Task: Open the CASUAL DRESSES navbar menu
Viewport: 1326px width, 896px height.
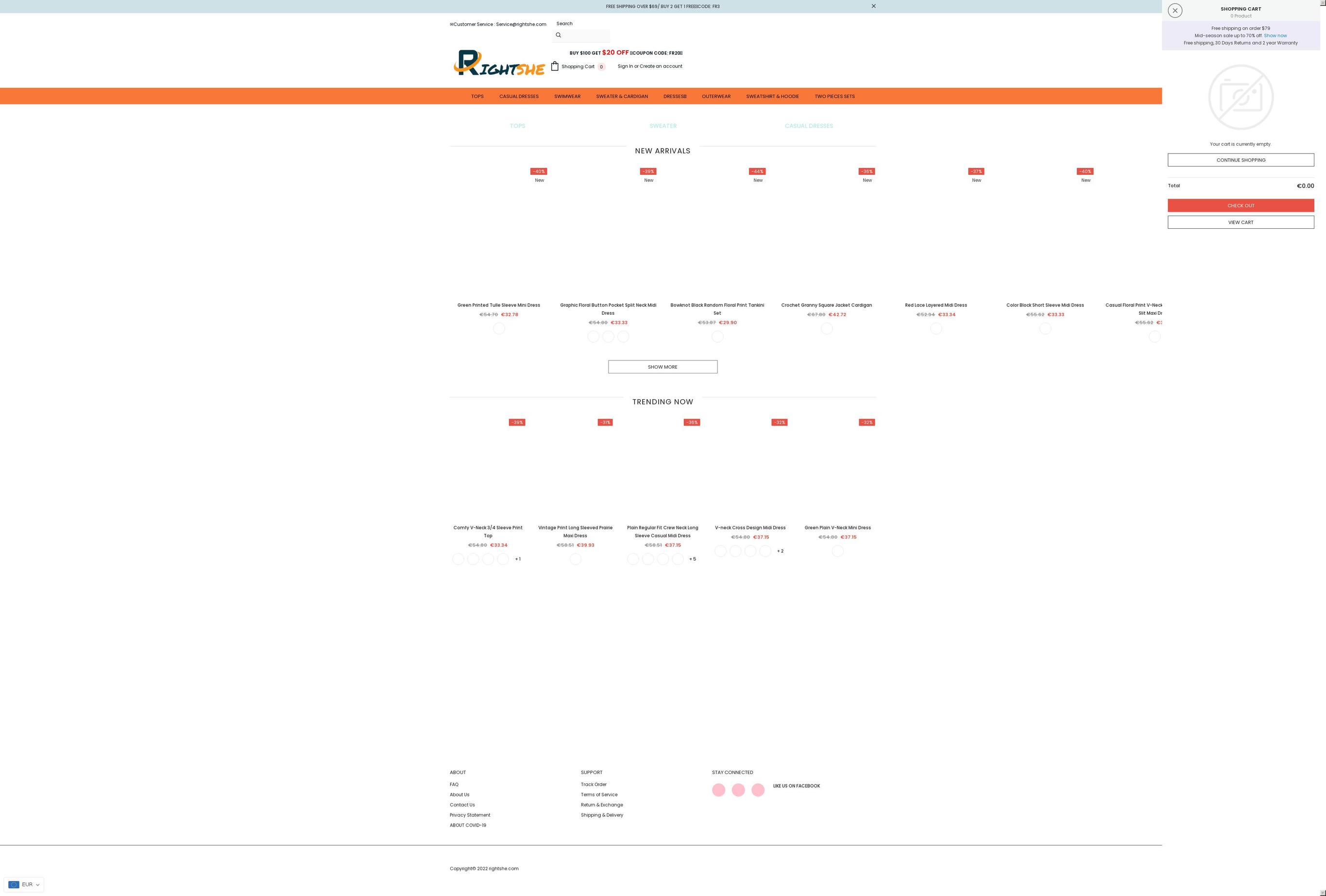Action: (x=519, y=96)
